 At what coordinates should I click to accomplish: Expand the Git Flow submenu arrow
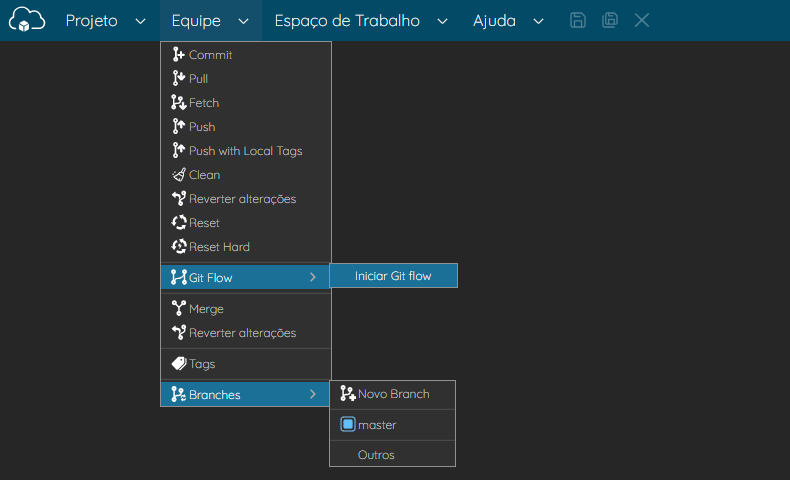pyautogui.click(x=313, y=277)
